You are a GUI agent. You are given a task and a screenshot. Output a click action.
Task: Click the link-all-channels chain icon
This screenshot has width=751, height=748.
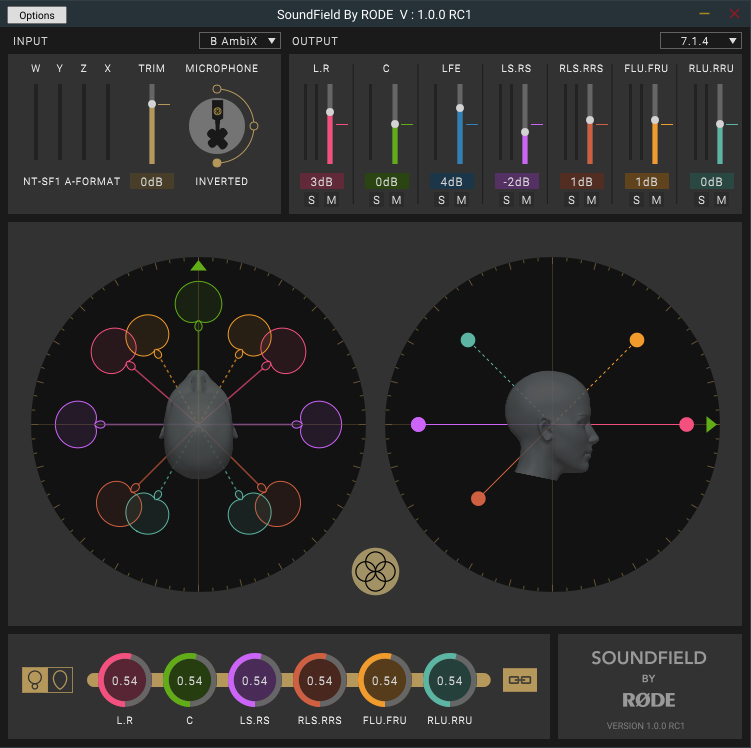coord(519,680)
